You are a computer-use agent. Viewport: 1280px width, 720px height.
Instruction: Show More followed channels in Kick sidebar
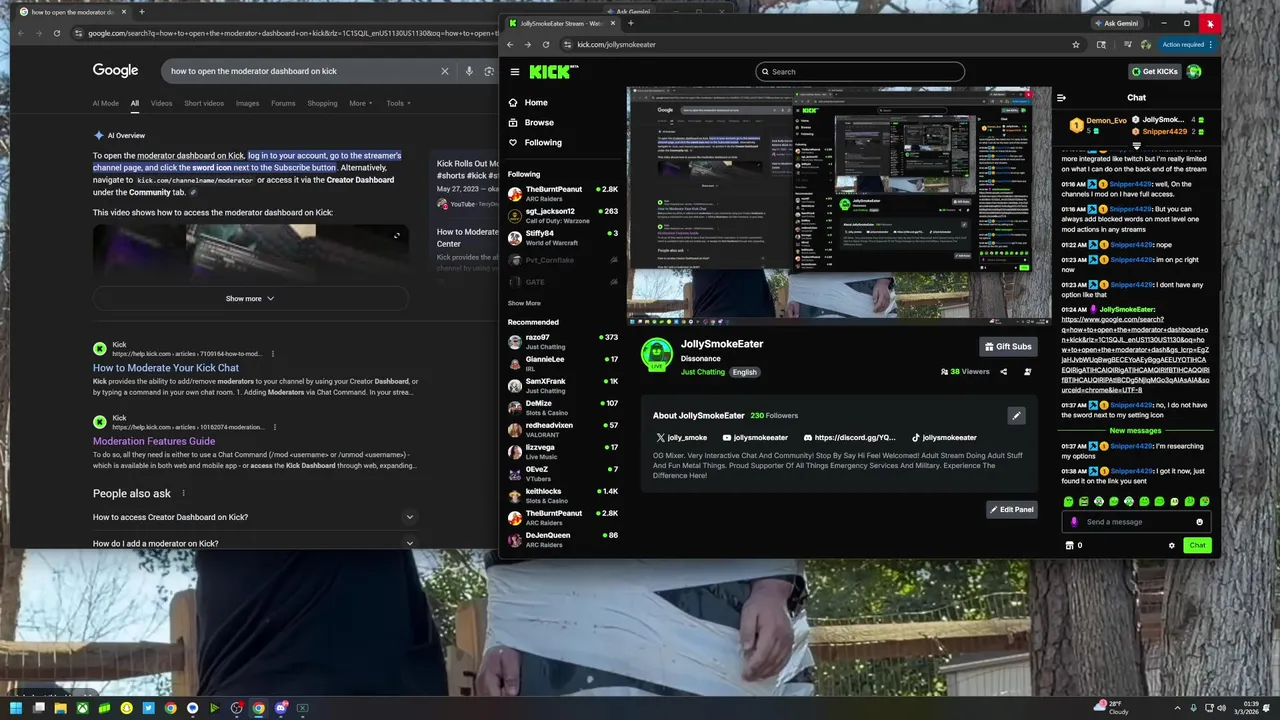pos(524,303)
